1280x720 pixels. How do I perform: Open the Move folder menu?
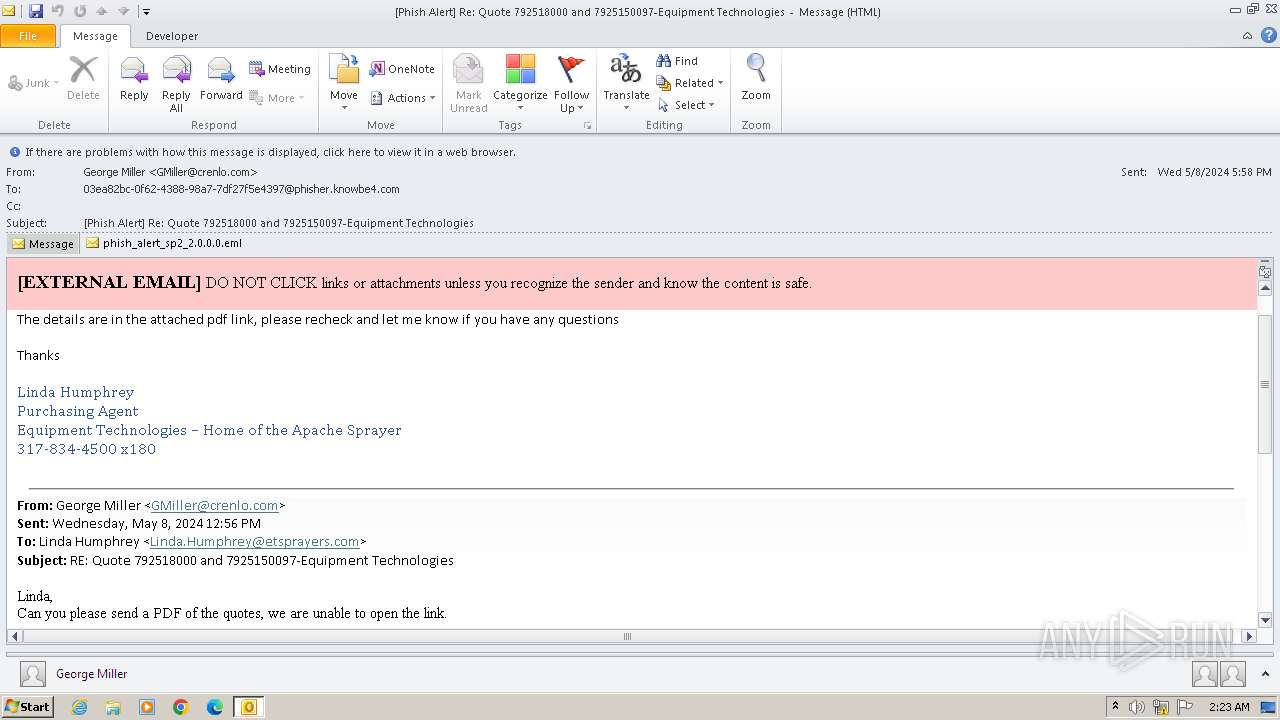(x=344, y=84)
